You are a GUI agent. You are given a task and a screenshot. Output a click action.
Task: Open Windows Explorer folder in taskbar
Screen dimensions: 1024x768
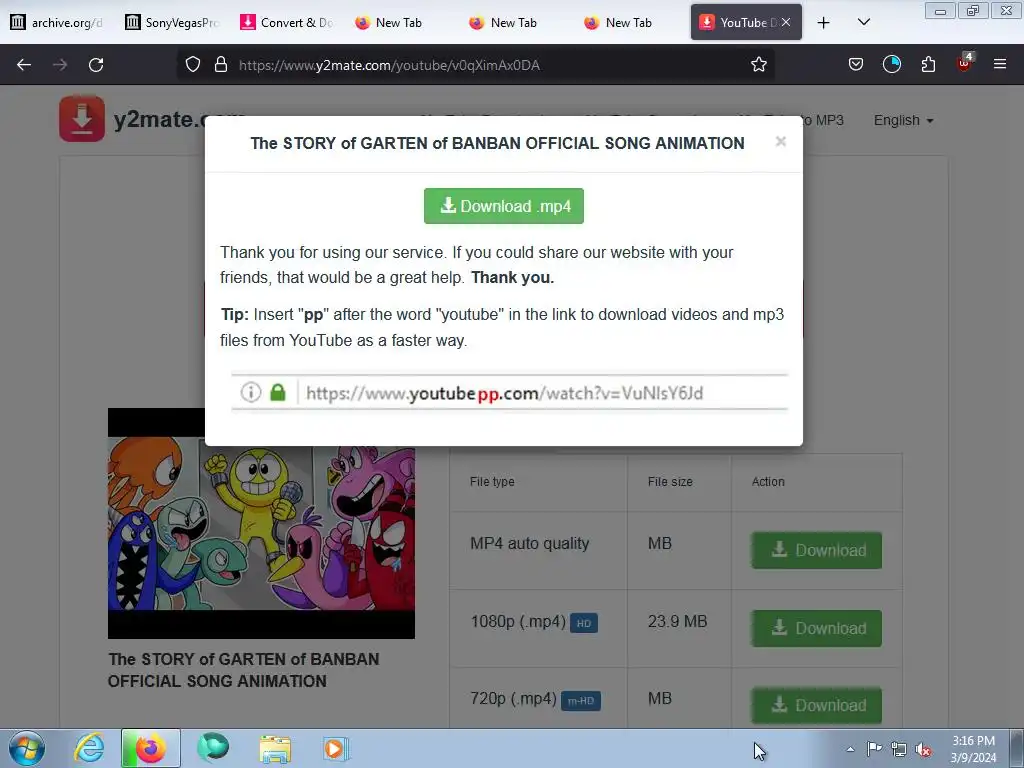[x=275, y=748]
